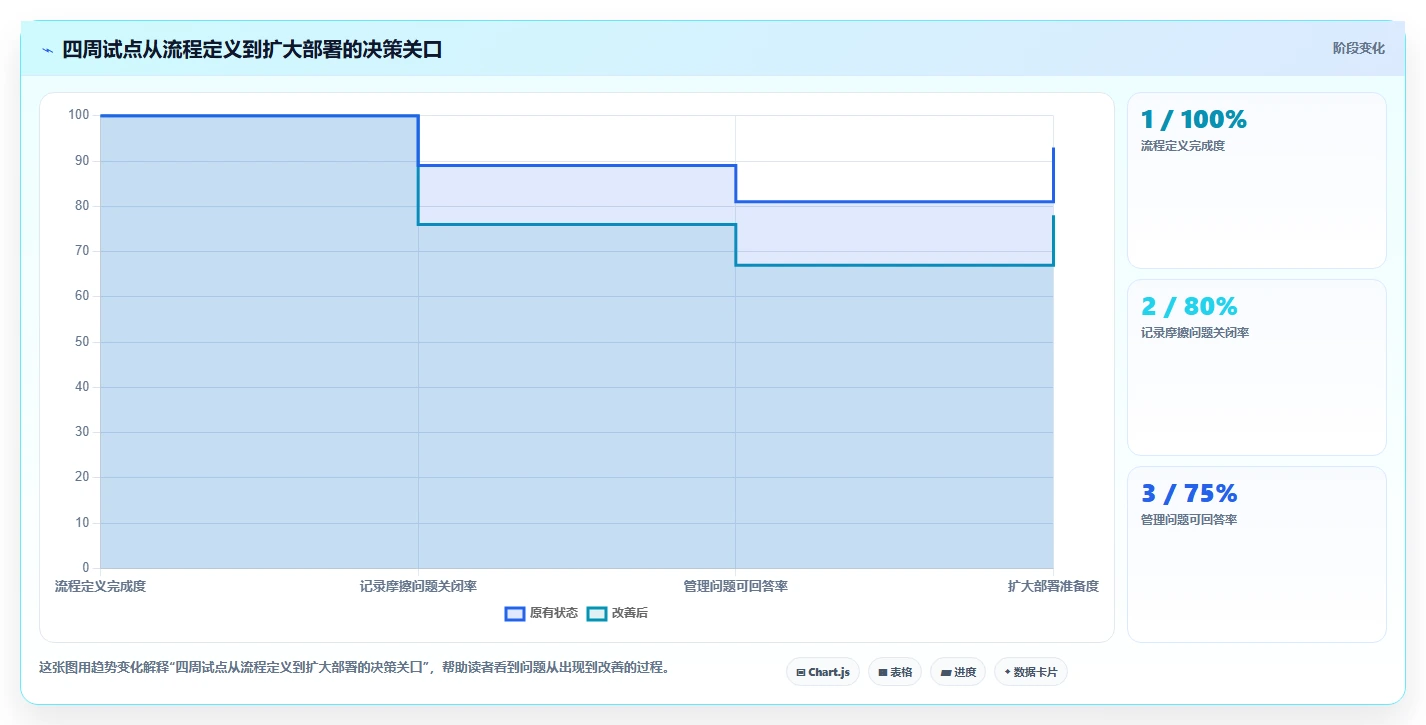Click the x-axis label 记录摩擦问题关闭率
The height and width of the screenshot is (725, 1426).
(x=418, y=586)
